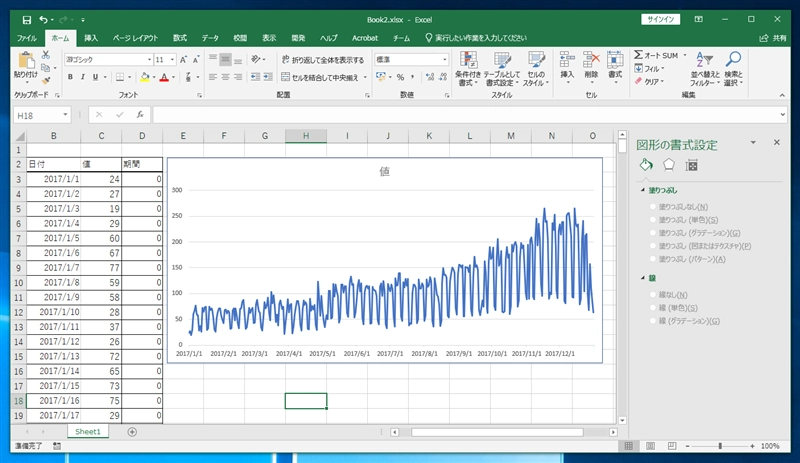Click the Paste clipboard icon
800x463 pixels.
coord(26,60)
